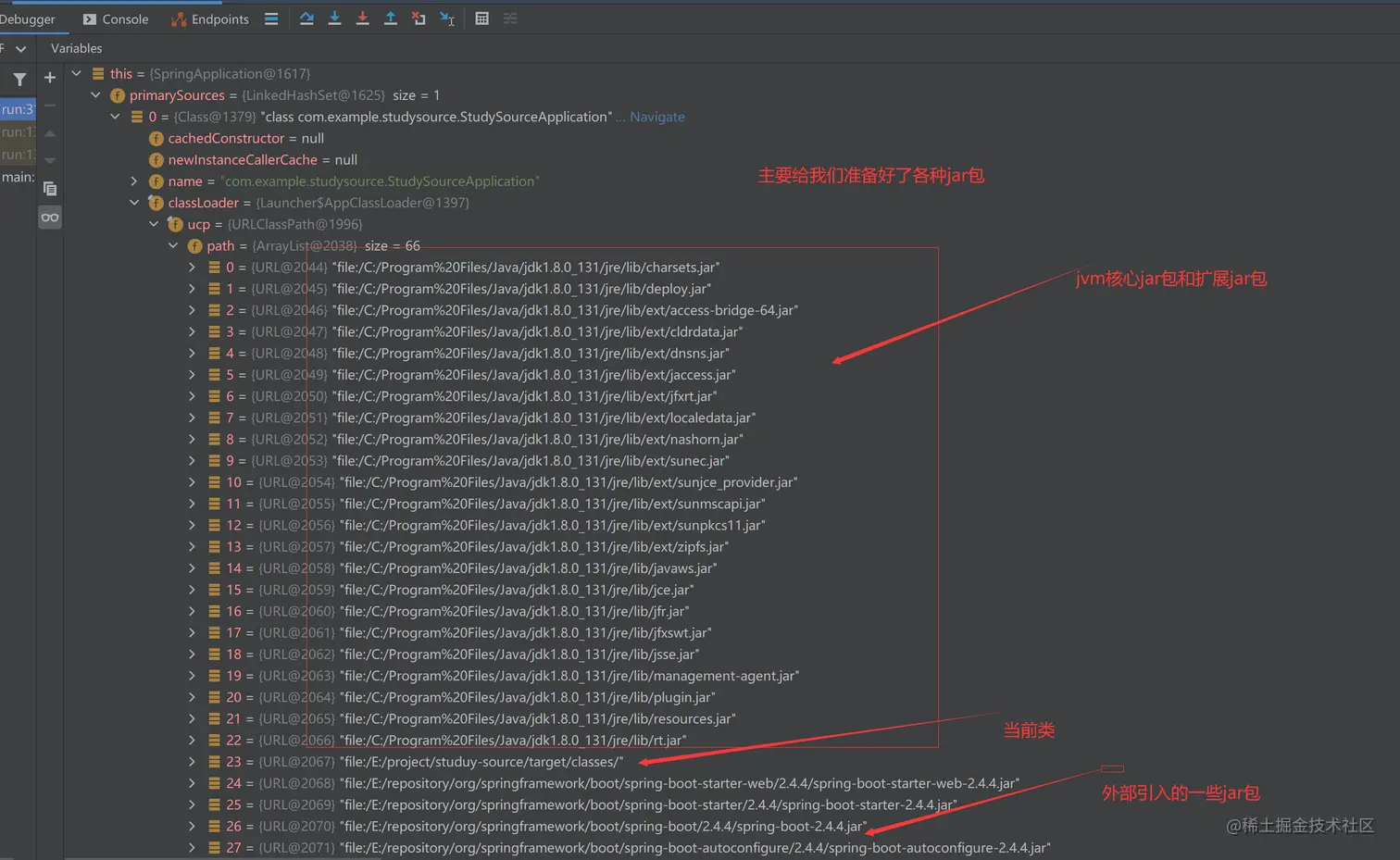Click the frames filter funnel icon
Screen dimensions: 1400x860
point(19,80)
